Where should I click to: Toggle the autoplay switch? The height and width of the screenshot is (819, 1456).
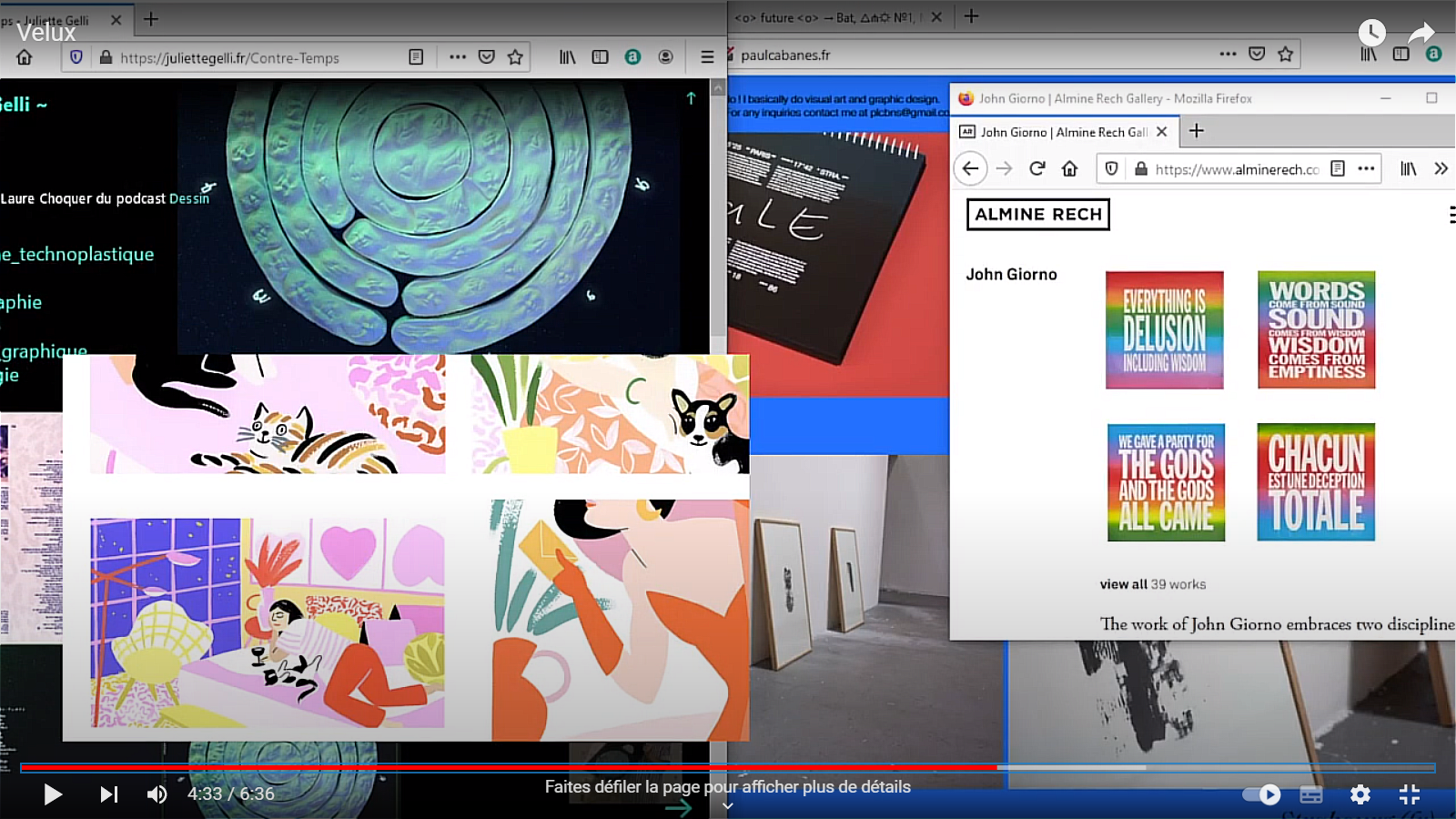click(x=1261, y=794)
